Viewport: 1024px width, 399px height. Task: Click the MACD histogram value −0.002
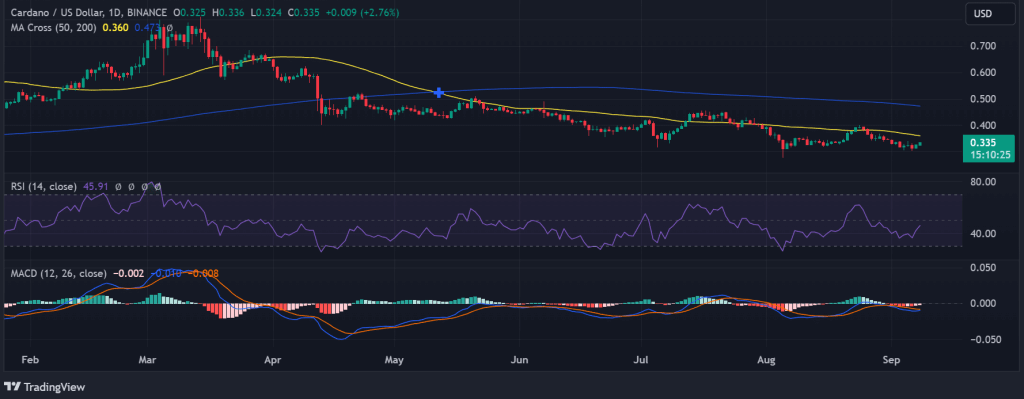pyautogui.click(x=129, y=273)
